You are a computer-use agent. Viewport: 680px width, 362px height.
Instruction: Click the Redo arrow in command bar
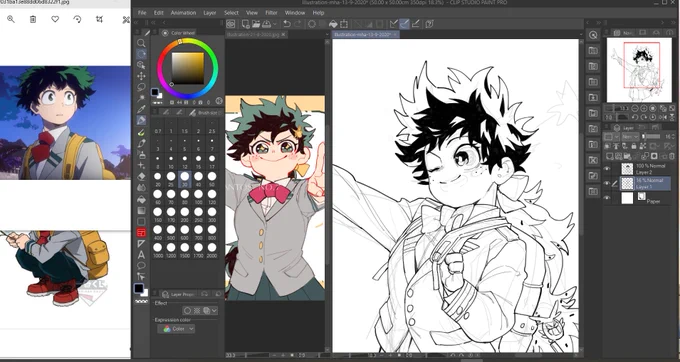point(298,24)
